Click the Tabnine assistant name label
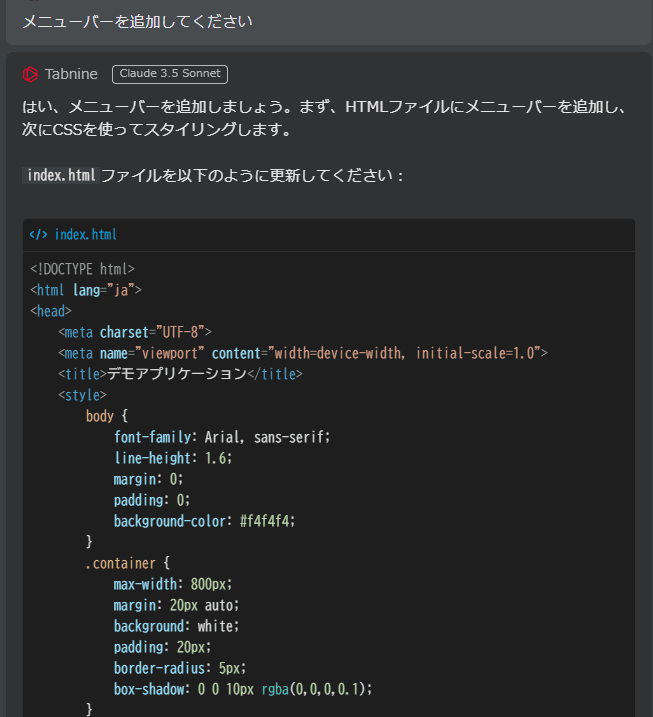This screenshot has height=717, width=653. click(71, 74)
